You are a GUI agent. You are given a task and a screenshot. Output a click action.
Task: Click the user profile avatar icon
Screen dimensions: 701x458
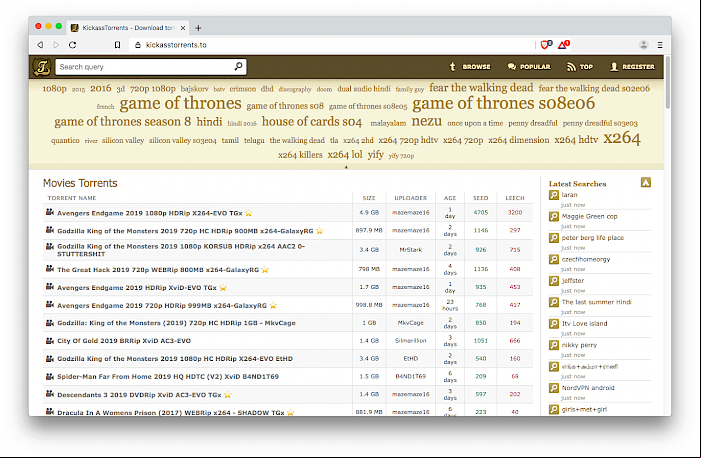(x=643, y=45)
